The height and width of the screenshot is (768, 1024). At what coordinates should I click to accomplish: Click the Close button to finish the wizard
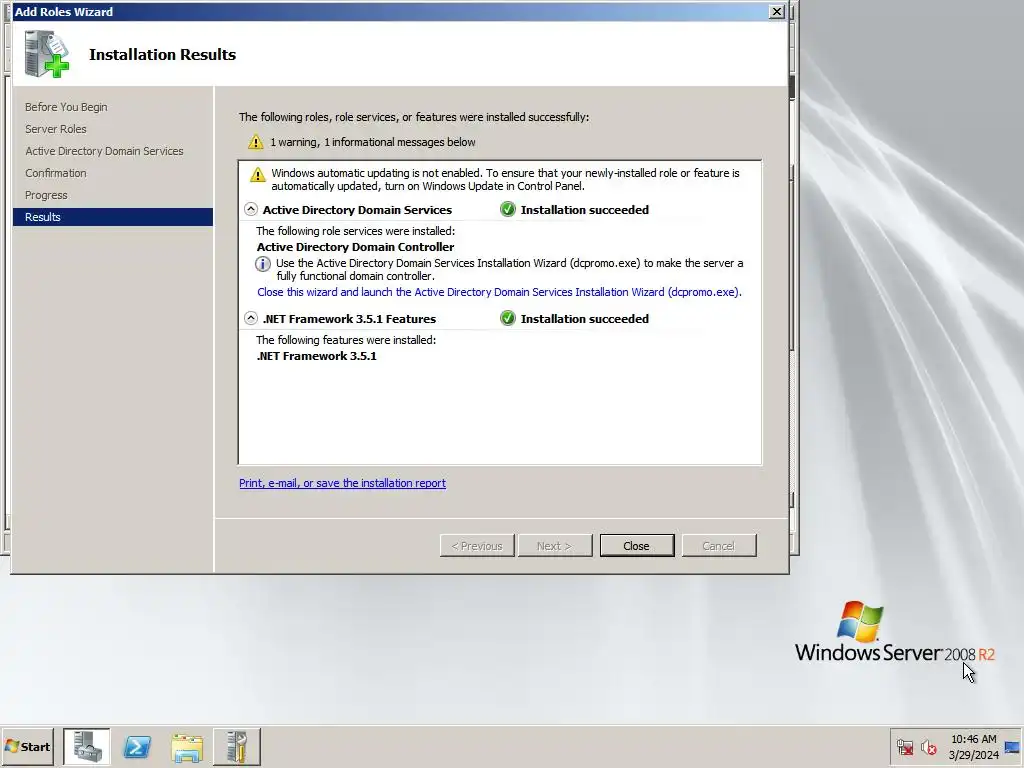coord(637,546)
